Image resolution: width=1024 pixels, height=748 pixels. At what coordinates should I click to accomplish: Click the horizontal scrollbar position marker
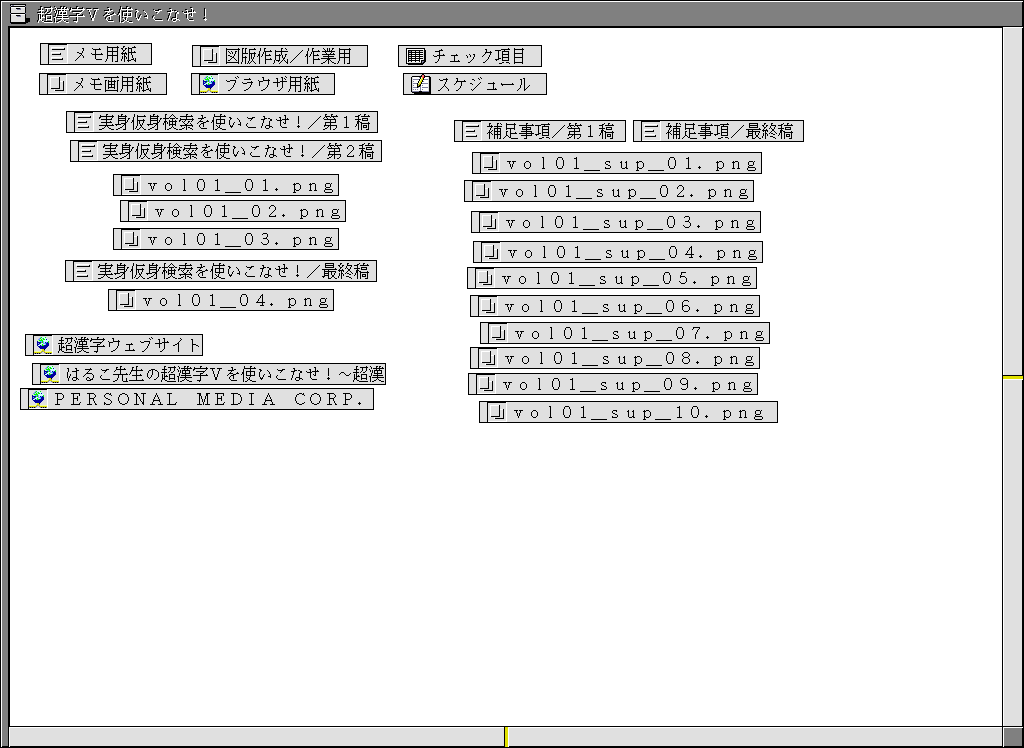pyautogui.click(x=506, y=737)
